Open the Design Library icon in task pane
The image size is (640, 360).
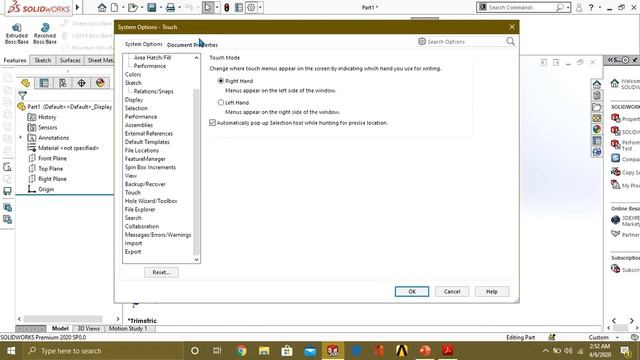[597, 96]
